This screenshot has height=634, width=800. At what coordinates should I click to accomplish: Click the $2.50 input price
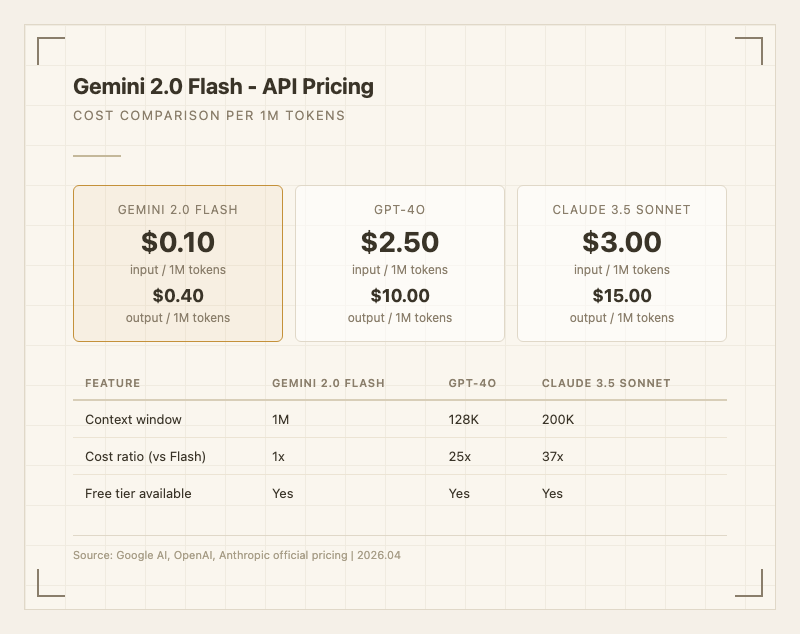pos(400,243)
